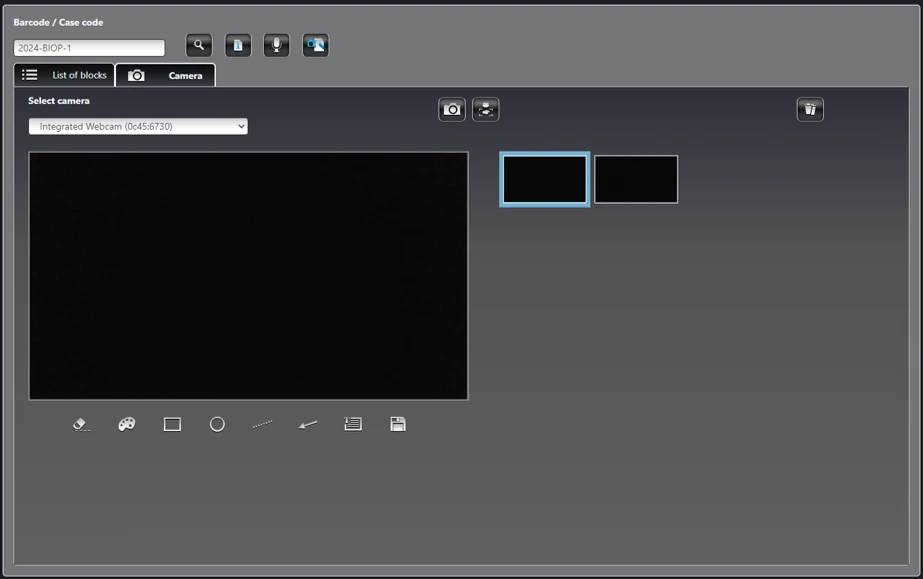Delete selected image with trash button
The height and width of the screenshot is (579, 923).
(x=810, y=109)
